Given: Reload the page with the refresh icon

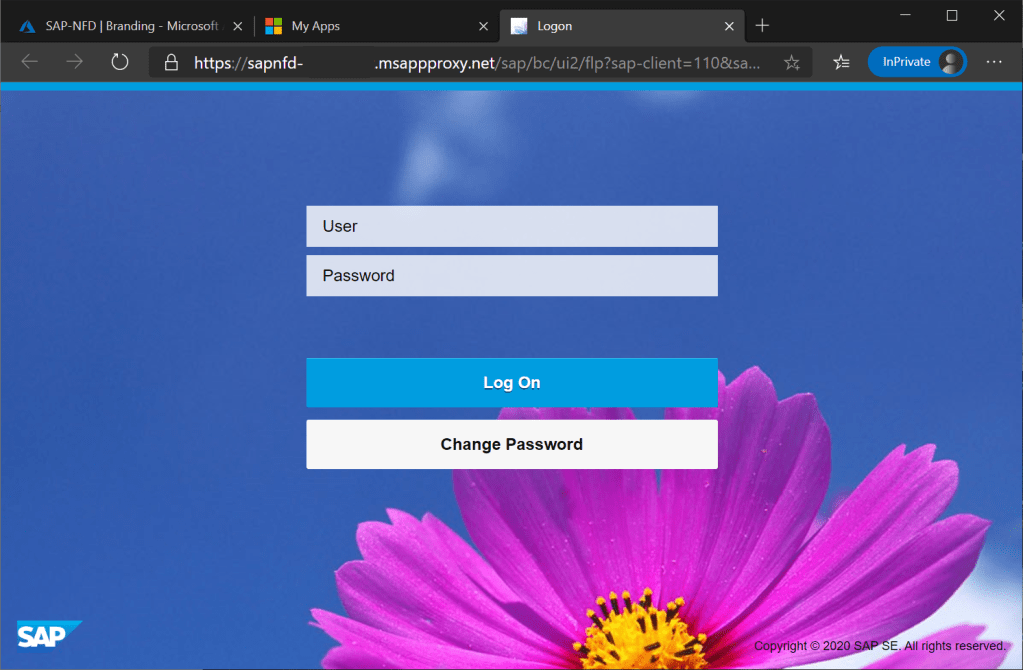Looking at the screenshot, I should coord(120,62).
